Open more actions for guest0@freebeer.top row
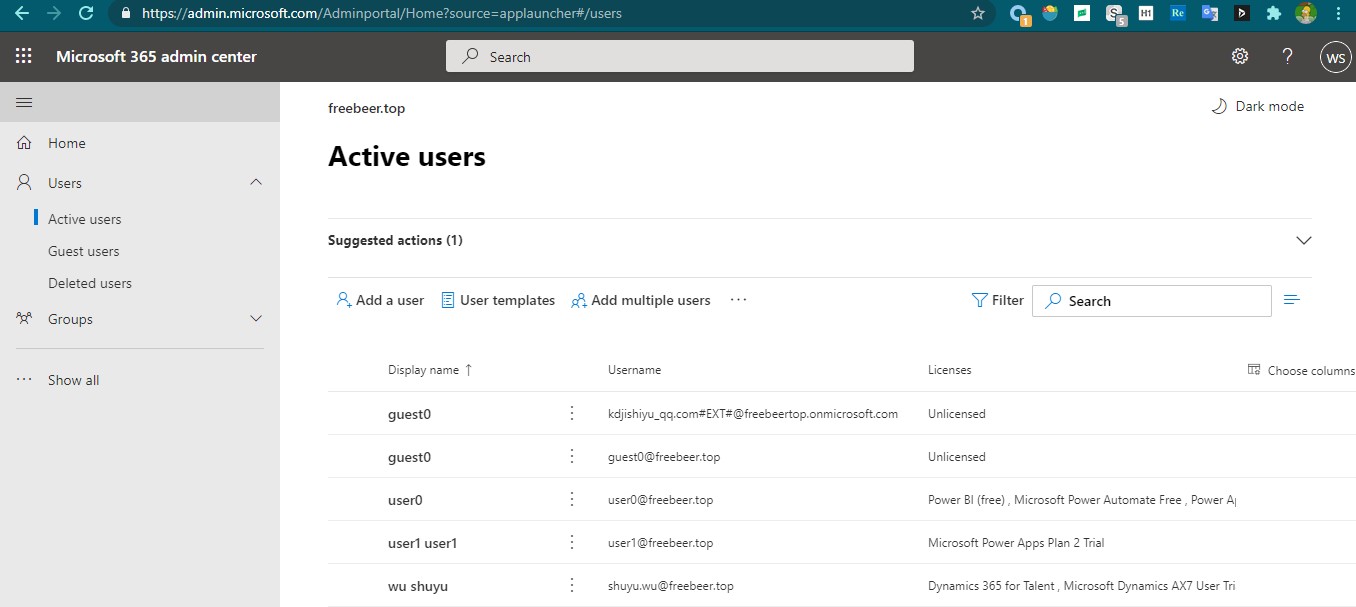Image resolution: width=1356 pixels, height=607 pixels. (572, 456)
